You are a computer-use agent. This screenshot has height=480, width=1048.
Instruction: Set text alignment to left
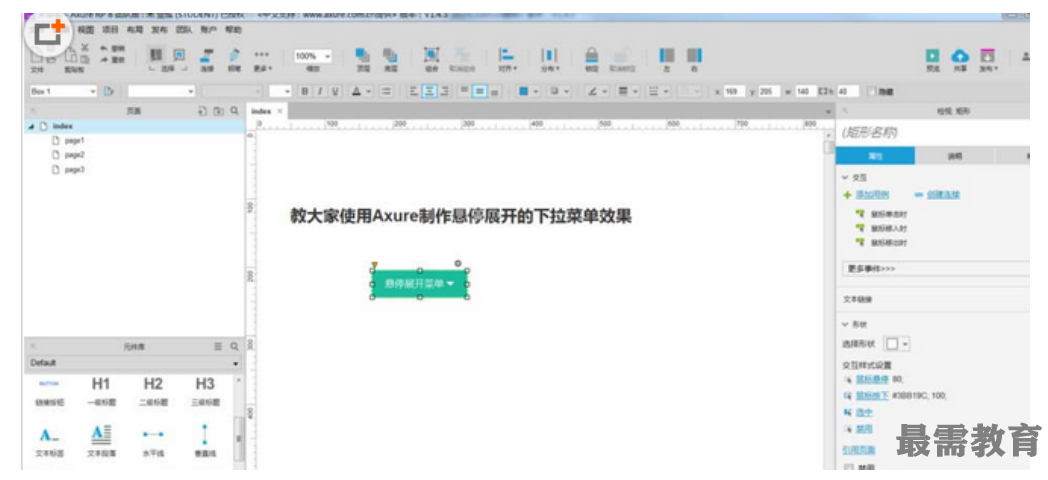414,91
